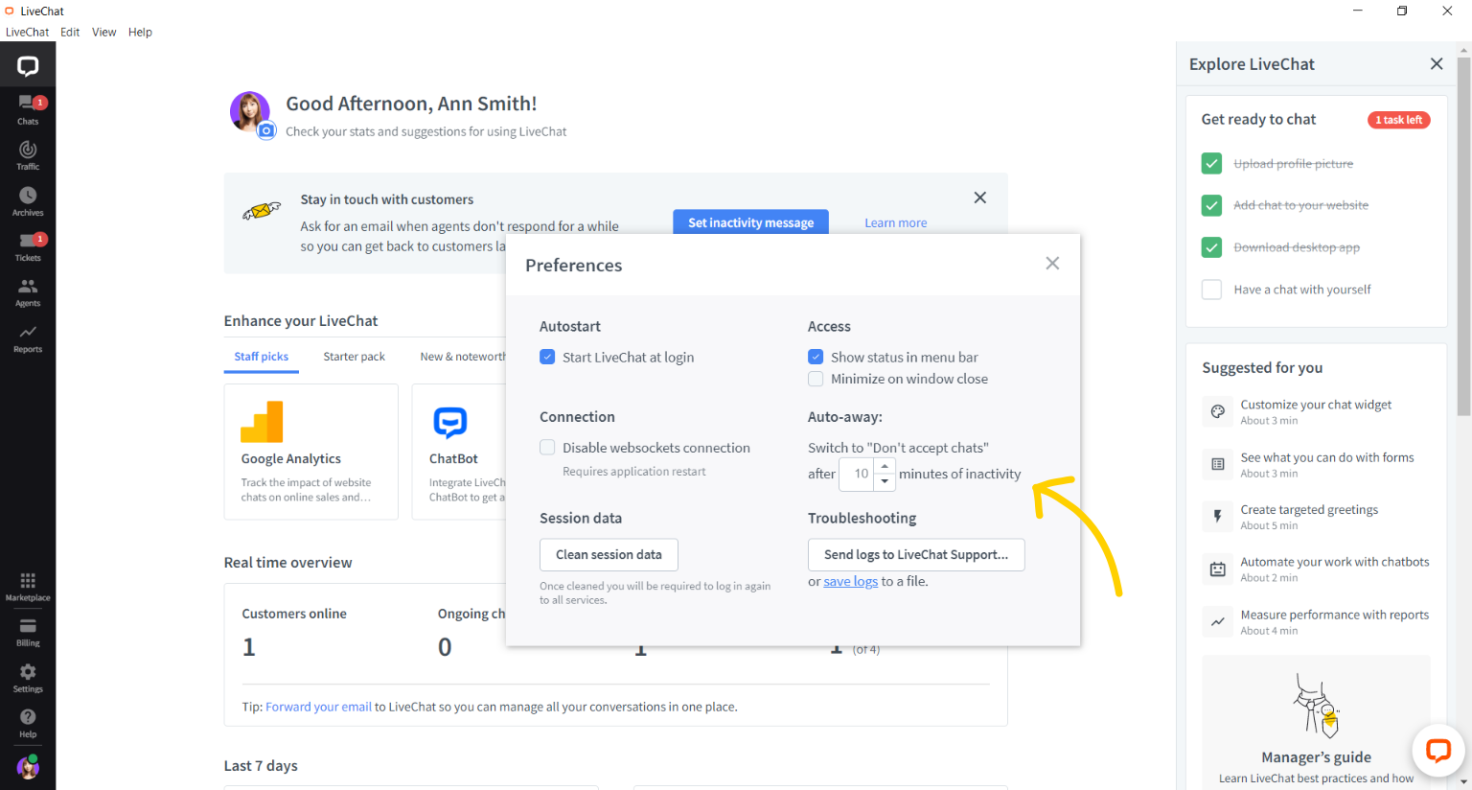This screenshot has height=790, width=1472.
Task: Open the Manager's guide illustration card
Action: tap(1316, 720)
